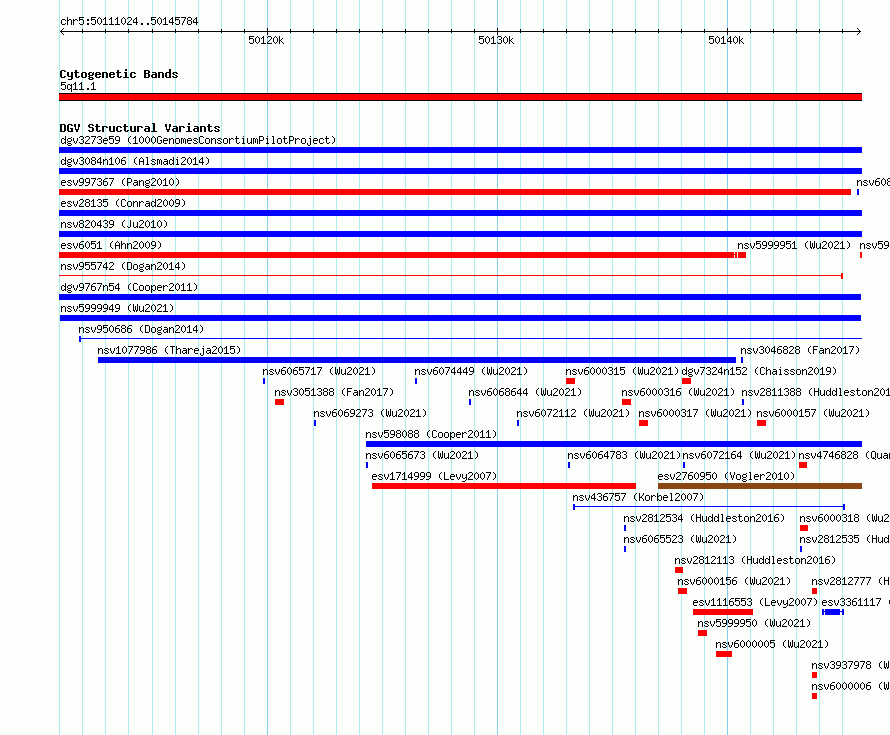Click the Cytogenetic Bands track title
Image resolution: width=890 pixels, height=735 pixels.
pyautogui.click(x=119, y=74)
